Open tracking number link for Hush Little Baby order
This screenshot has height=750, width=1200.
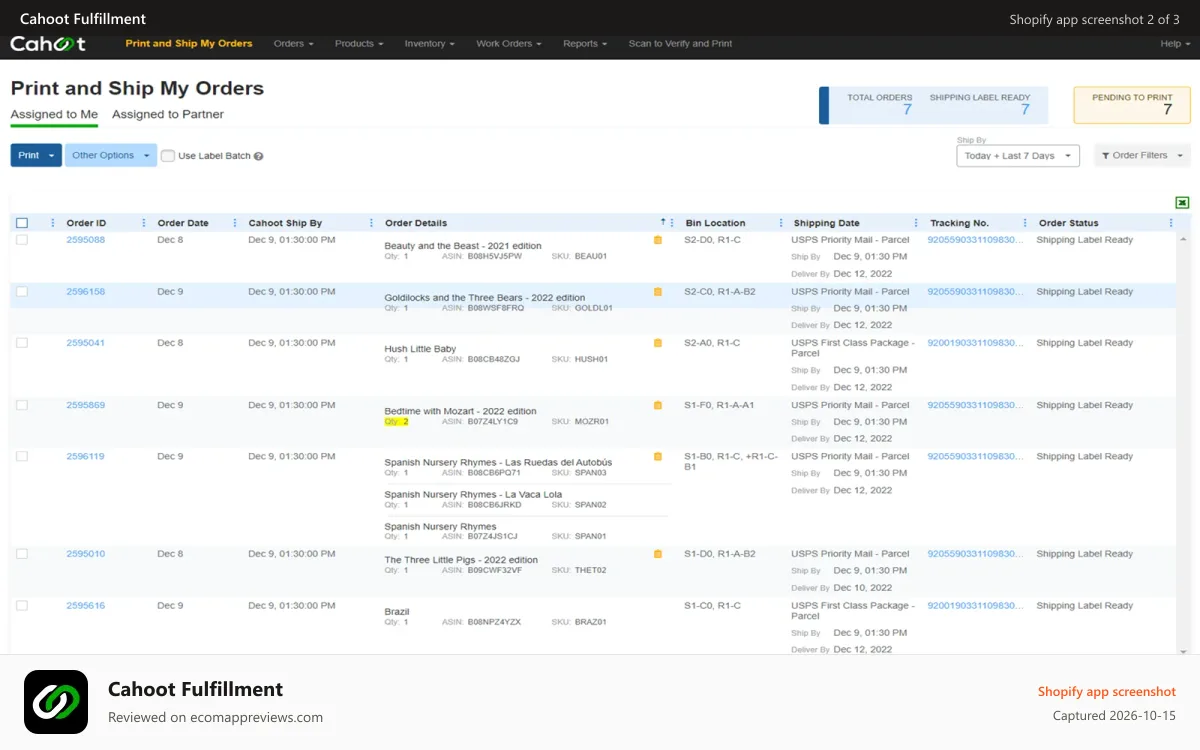(x=976, y=343)
